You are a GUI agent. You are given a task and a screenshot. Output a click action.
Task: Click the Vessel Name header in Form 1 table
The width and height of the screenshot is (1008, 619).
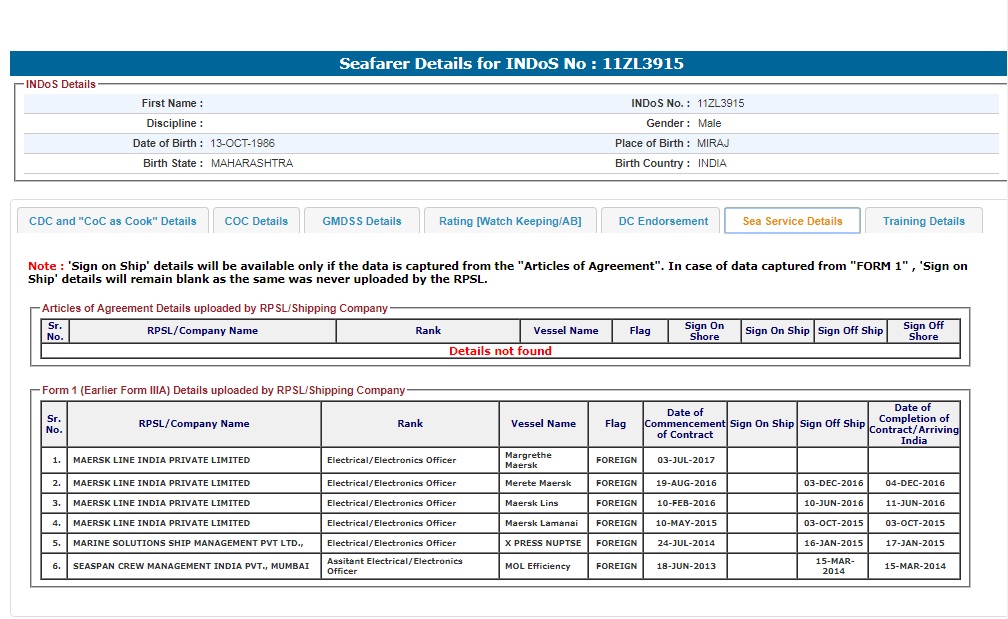pos(543,424)
